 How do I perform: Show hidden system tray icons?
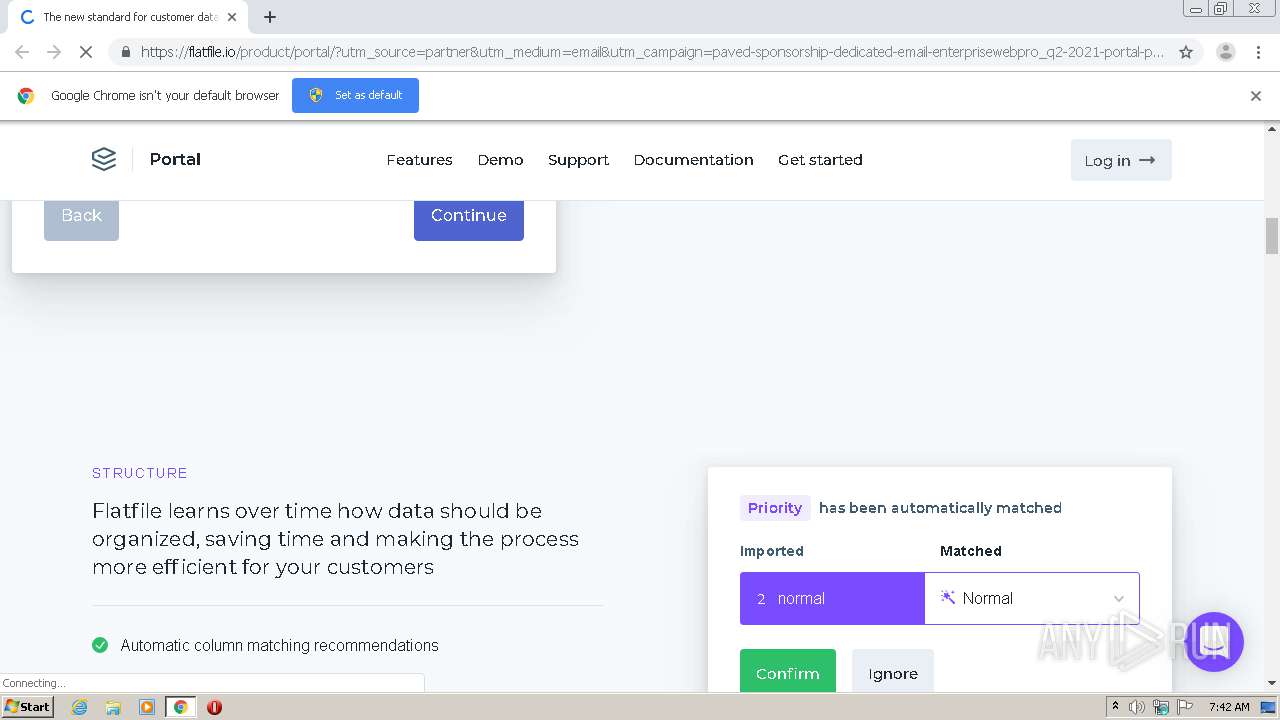(1115, 707)
